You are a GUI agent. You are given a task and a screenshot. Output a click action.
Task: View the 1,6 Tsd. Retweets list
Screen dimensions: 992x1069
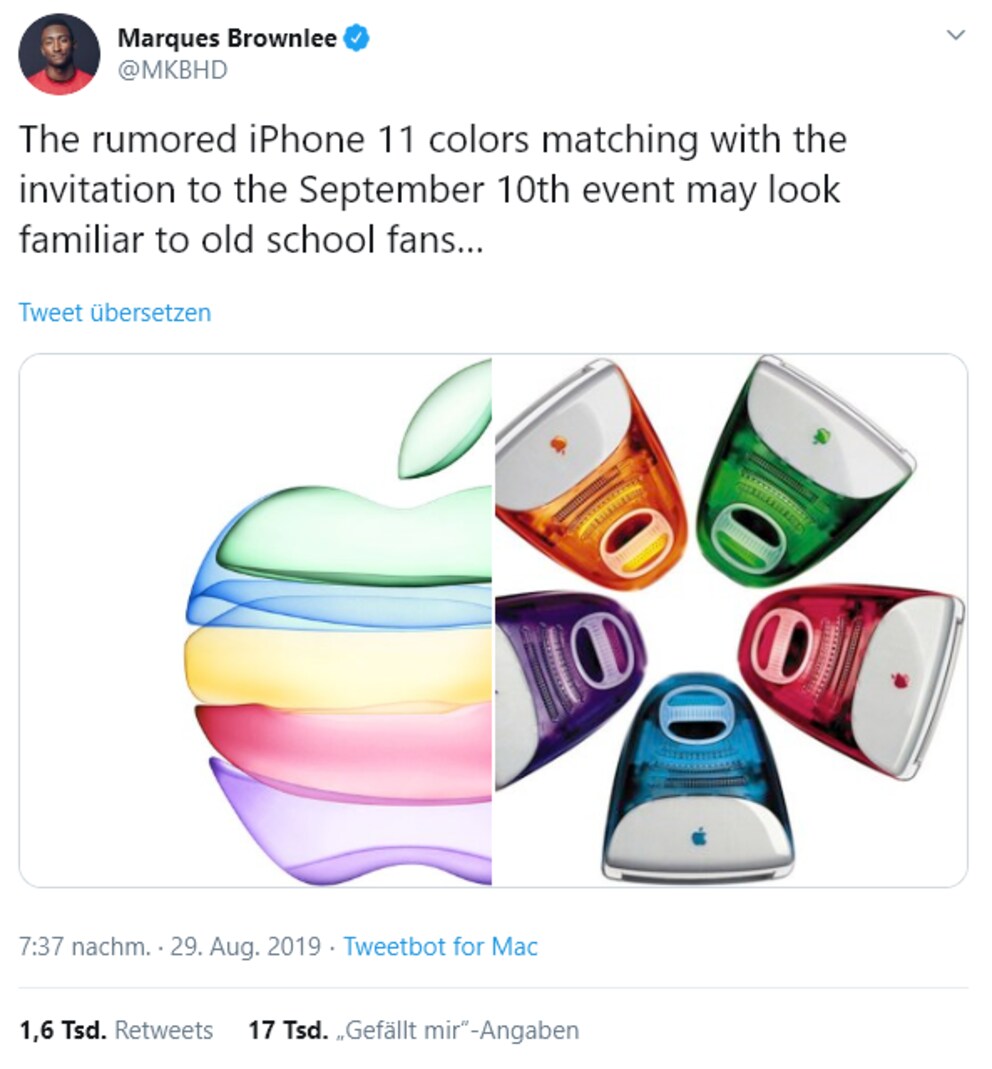(x=116, y=1029)
